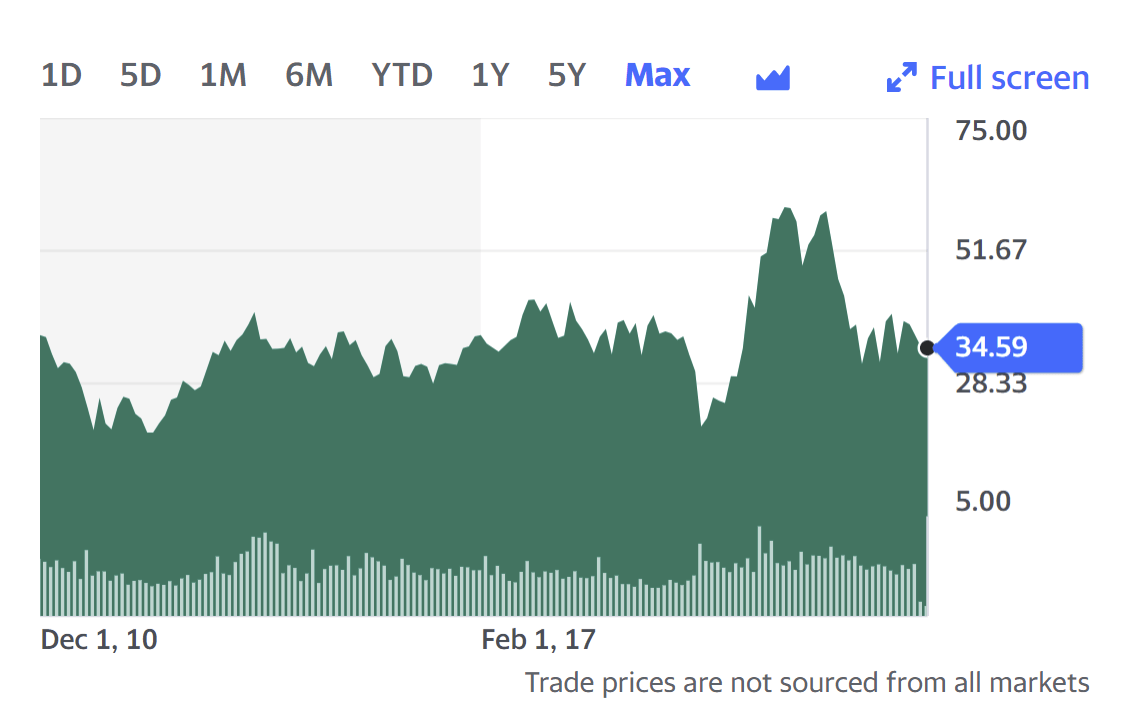Click the 75.00 price axis label
The image size is (1145, 710).
991,131
